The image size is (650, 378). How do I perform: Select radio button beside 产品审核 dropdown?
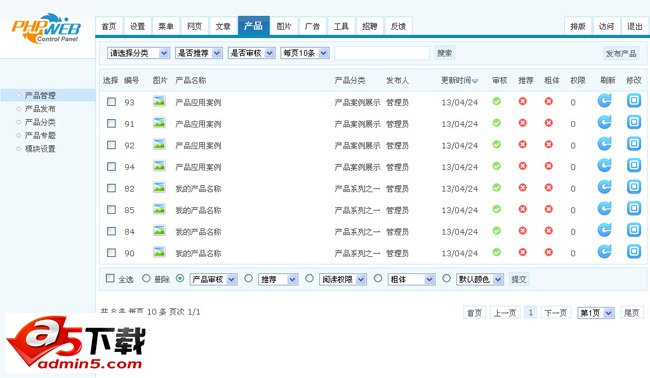180,279
